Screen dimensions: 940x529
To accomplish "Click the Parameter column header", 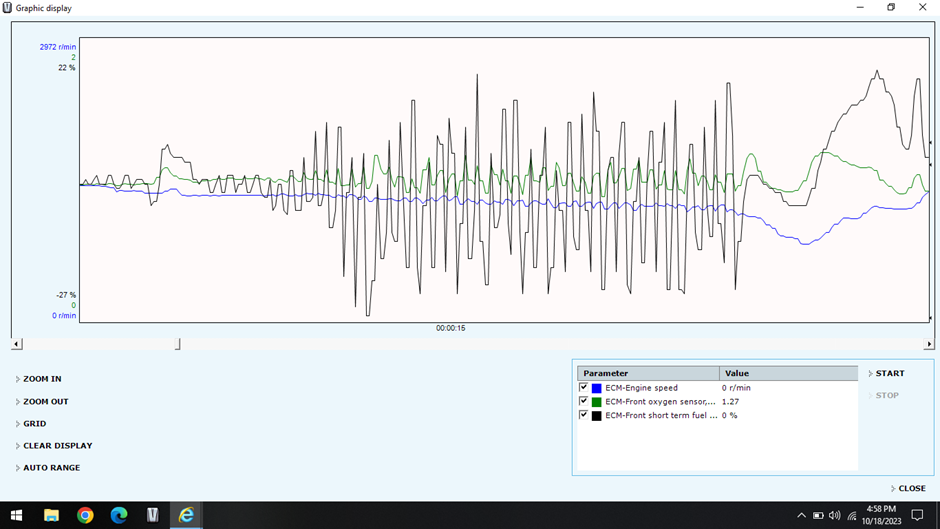I will coord(647,373).
